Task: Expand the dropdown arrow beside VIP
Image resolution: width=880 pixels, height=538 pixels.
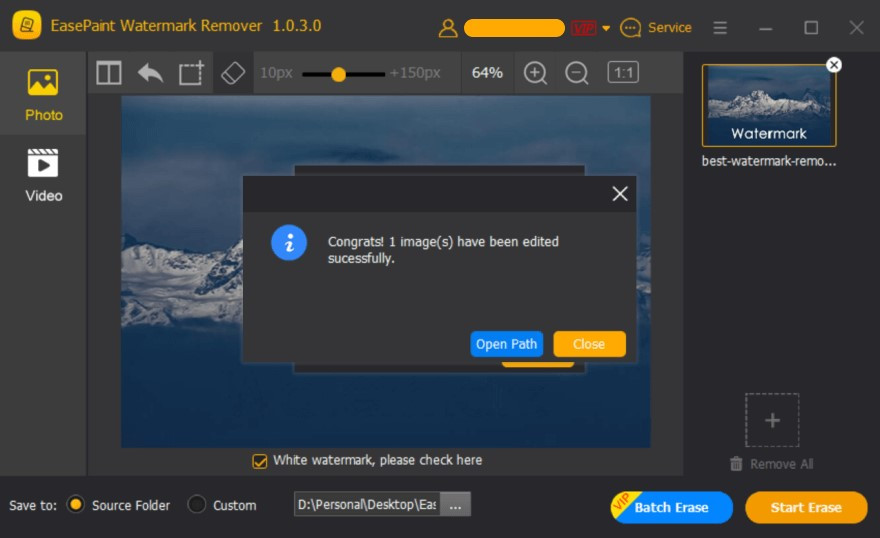Action: coord(606,28)
